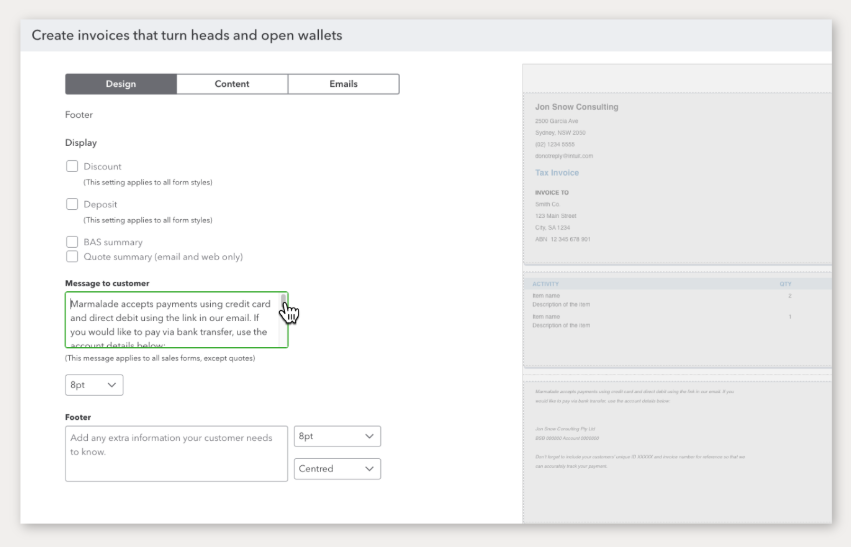Expand the footer font size dropdown
This screenshot has width=851, height=547.
337,437
